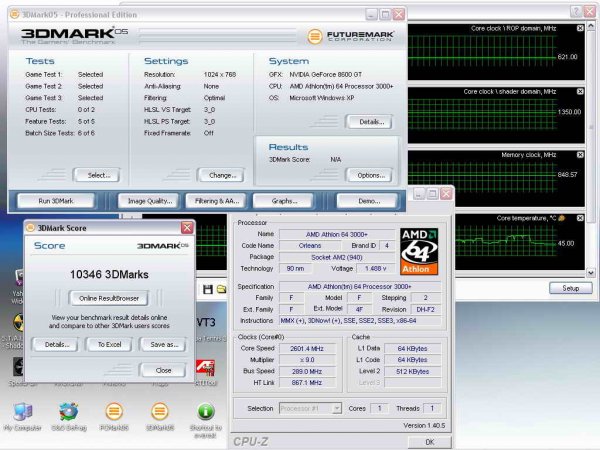Click the help question mark in monitoring window
The width and height of the screenshot is (600, 450).
click(576, 11)
